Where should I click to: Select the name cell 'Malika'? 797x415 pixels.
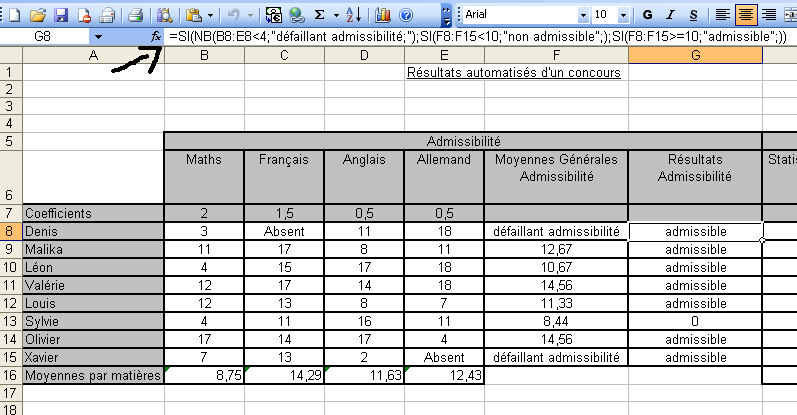(x=93, y=249)
